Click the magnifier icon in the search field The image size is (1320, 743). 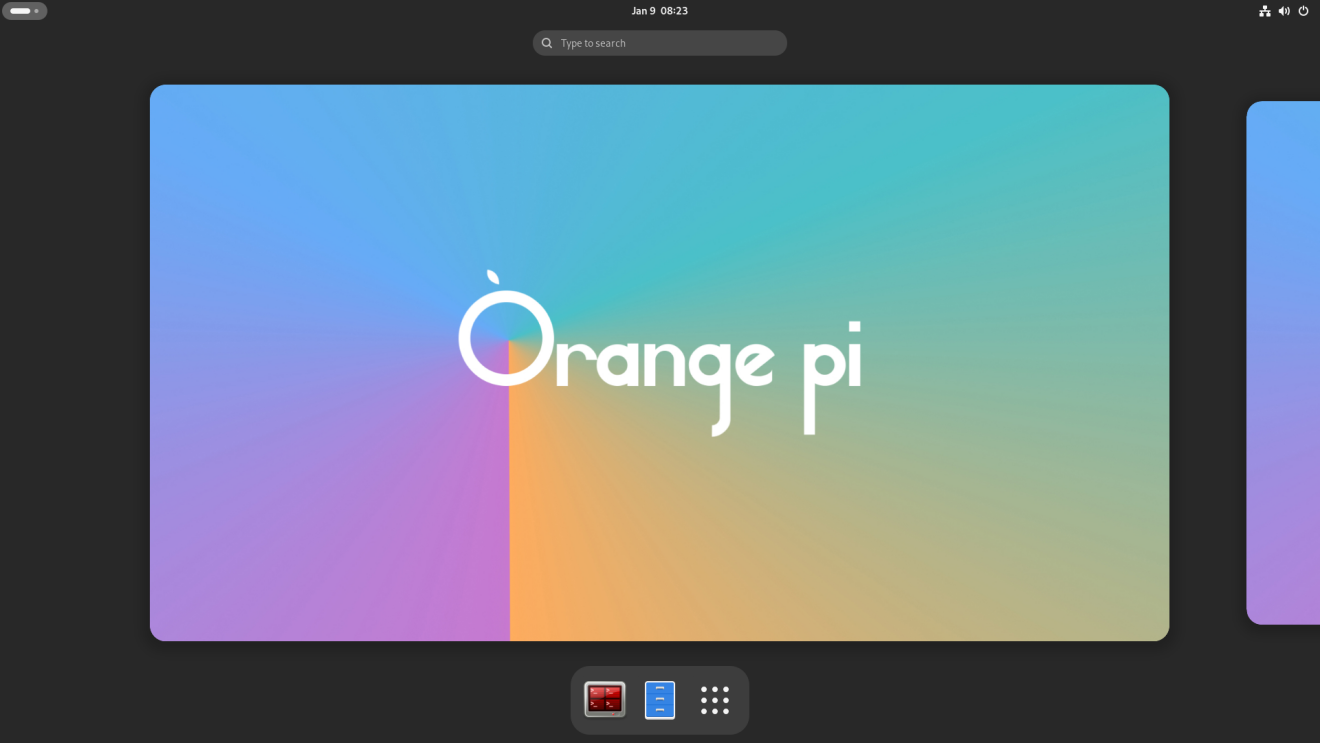[x=547, y=43]
